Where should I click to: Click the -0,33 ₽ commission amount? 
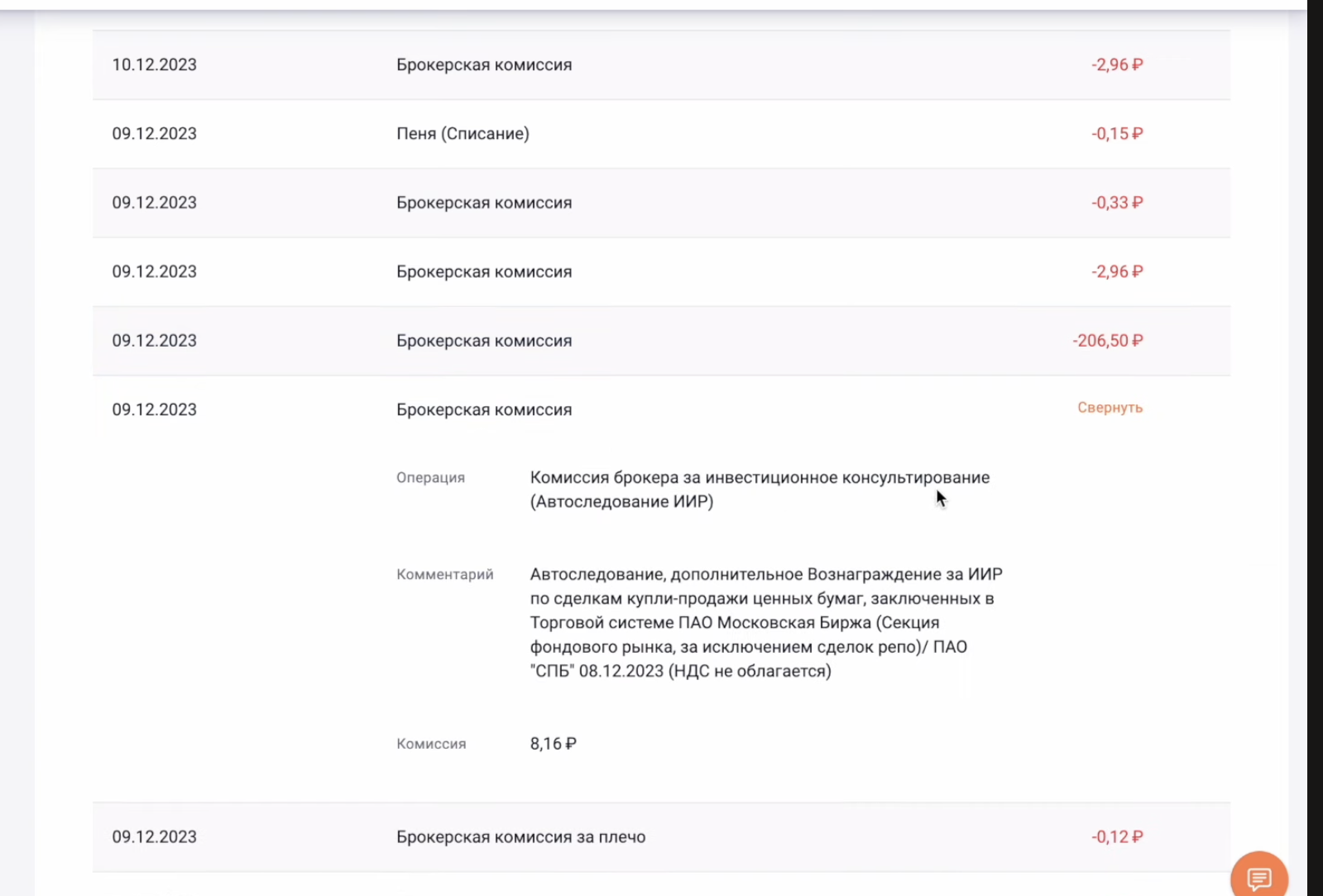(1116, 203)
